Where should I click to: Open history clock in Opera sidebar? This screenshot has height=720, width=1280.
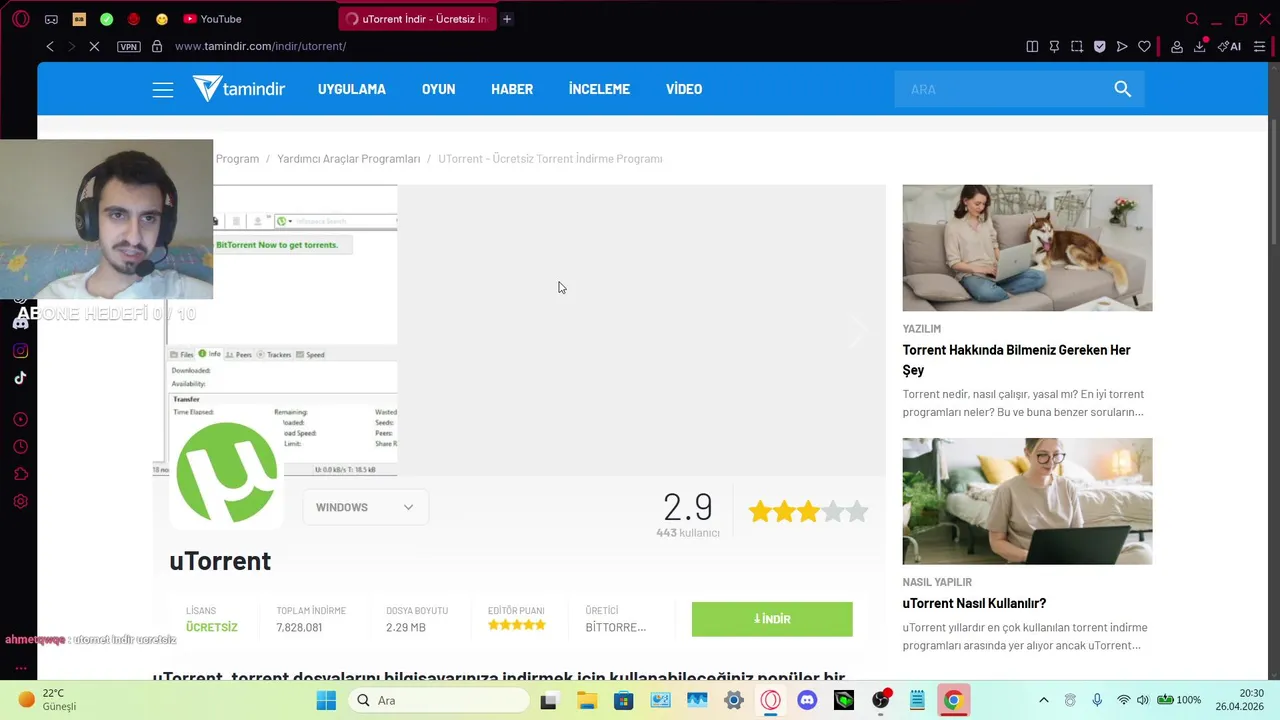click(20, 447)
